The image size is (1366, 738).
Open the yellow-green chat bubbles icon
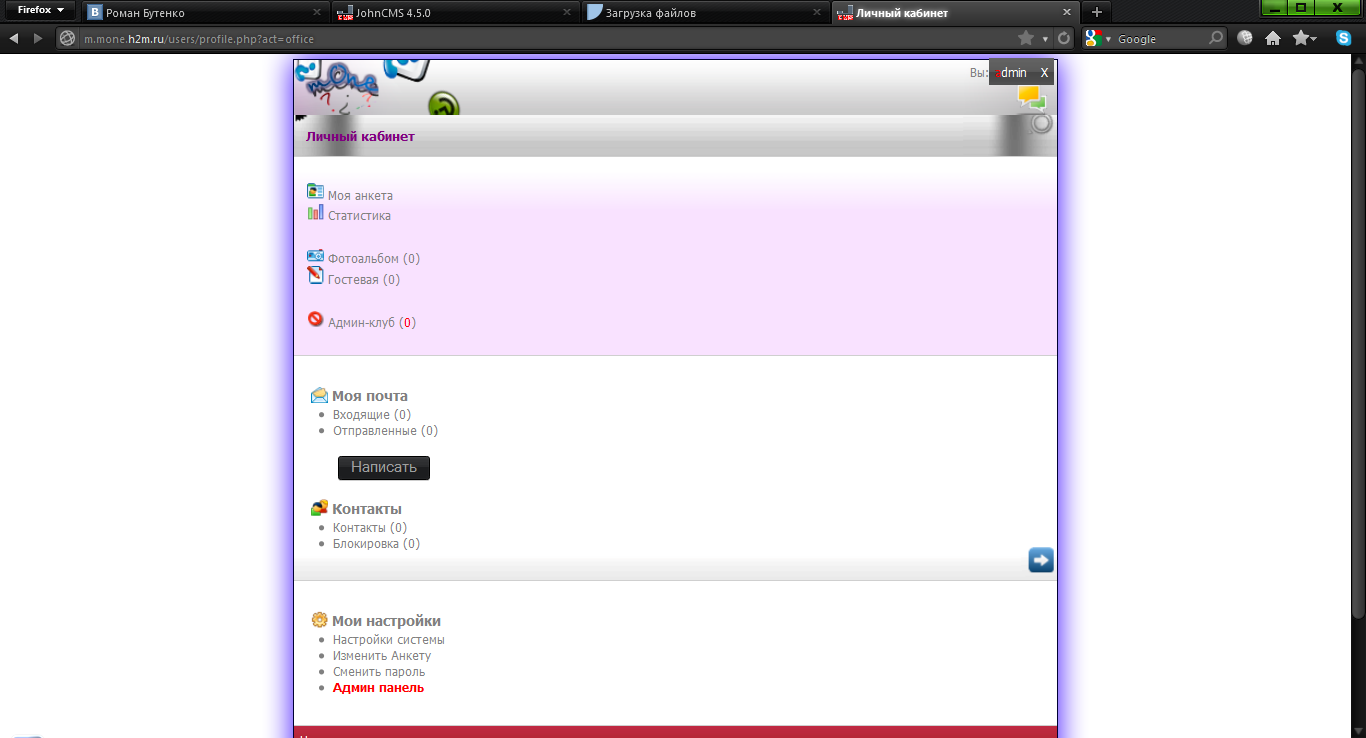tap(1032, 98)
